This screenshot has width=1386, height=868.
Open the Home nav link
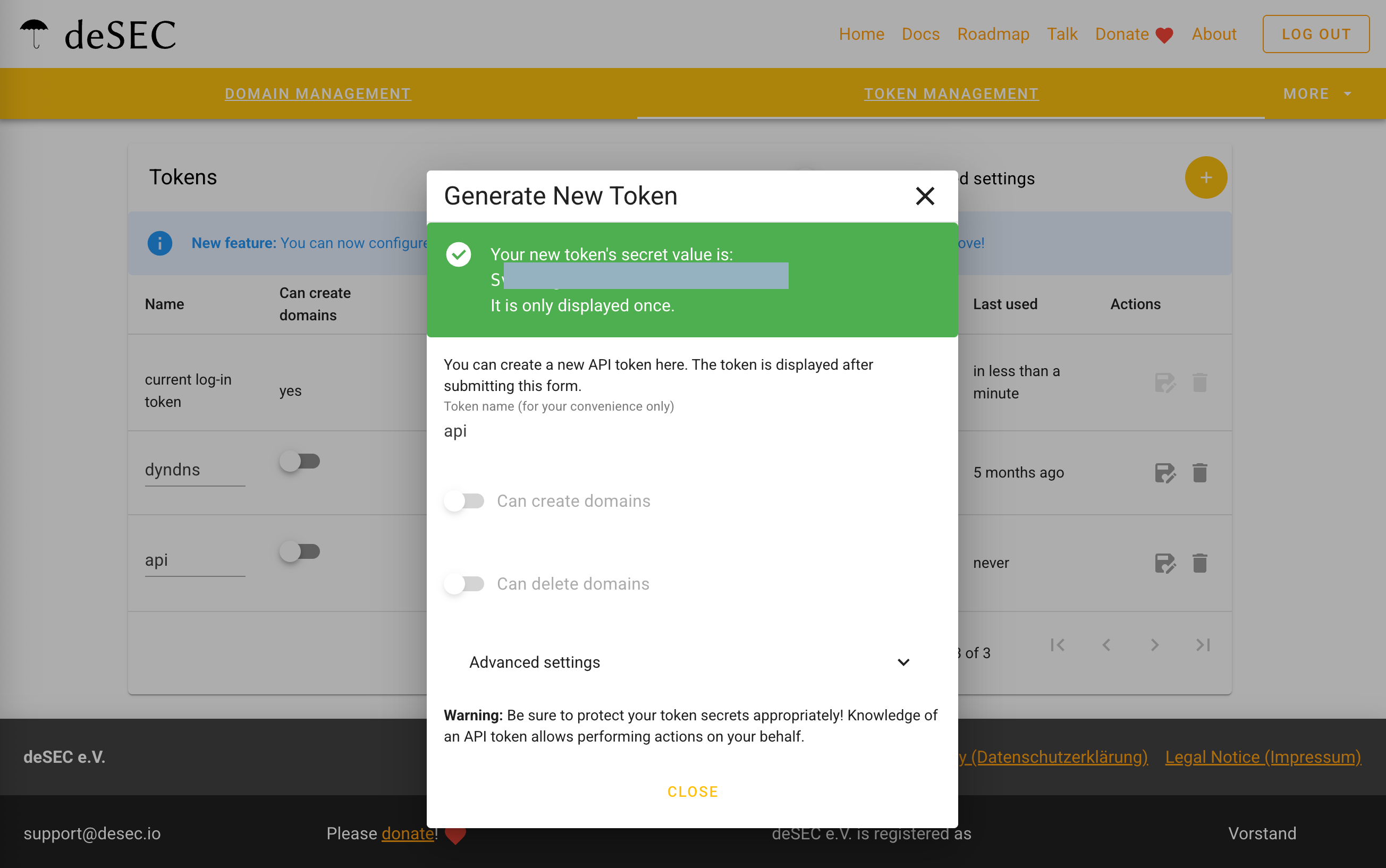(x=861, y=35)
